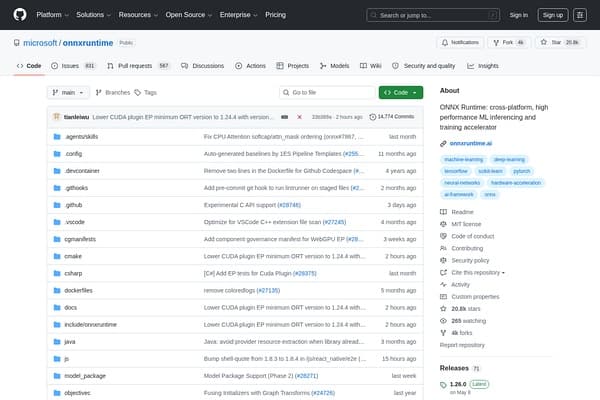Open the 14,774 Commits history
This screenshot has height=400, width=600.
pyautogui.click(x=392, y=117)
